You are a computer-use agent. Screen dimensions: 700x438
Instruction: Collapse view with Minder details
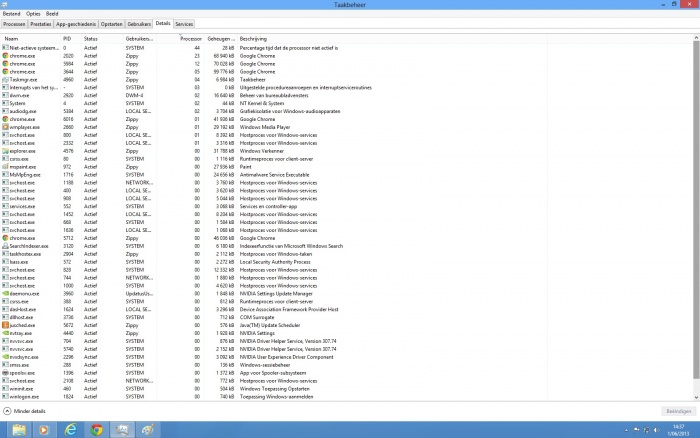pyautogui.click(x=25, y=411)
